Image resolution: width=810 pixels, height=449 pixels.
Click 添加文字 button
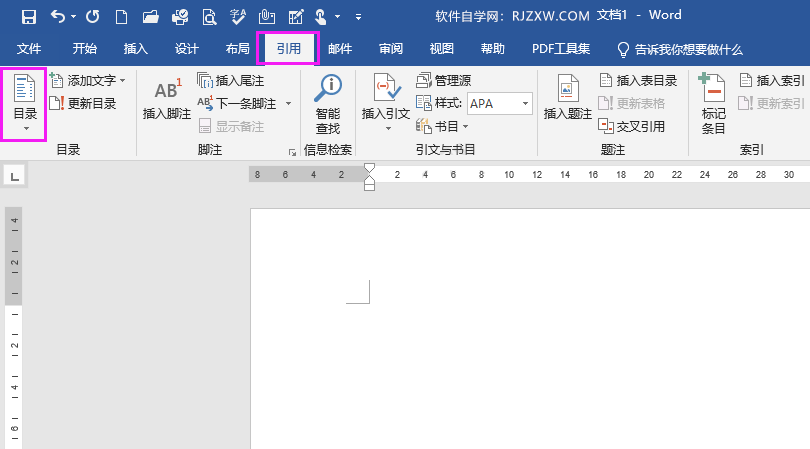(87, 81)
